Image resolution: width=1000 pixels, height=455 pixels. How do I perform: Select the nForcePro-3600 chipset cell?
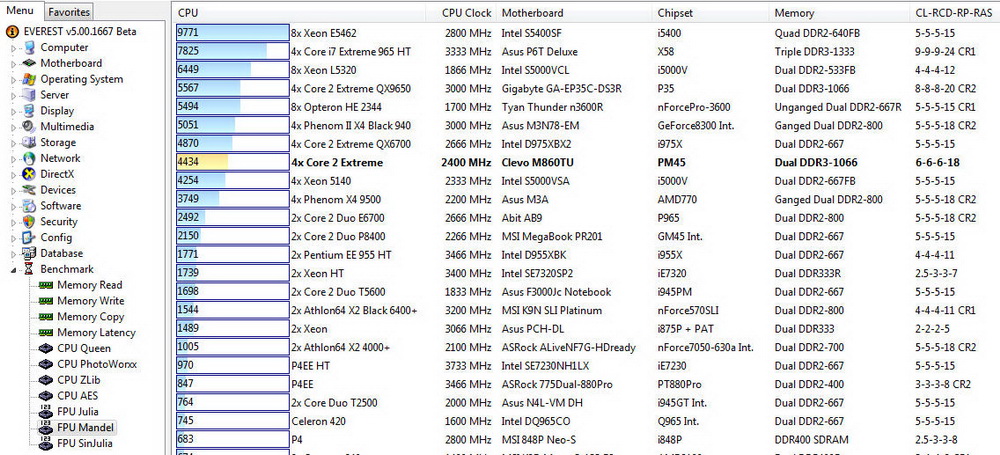(x=694, y=107)
